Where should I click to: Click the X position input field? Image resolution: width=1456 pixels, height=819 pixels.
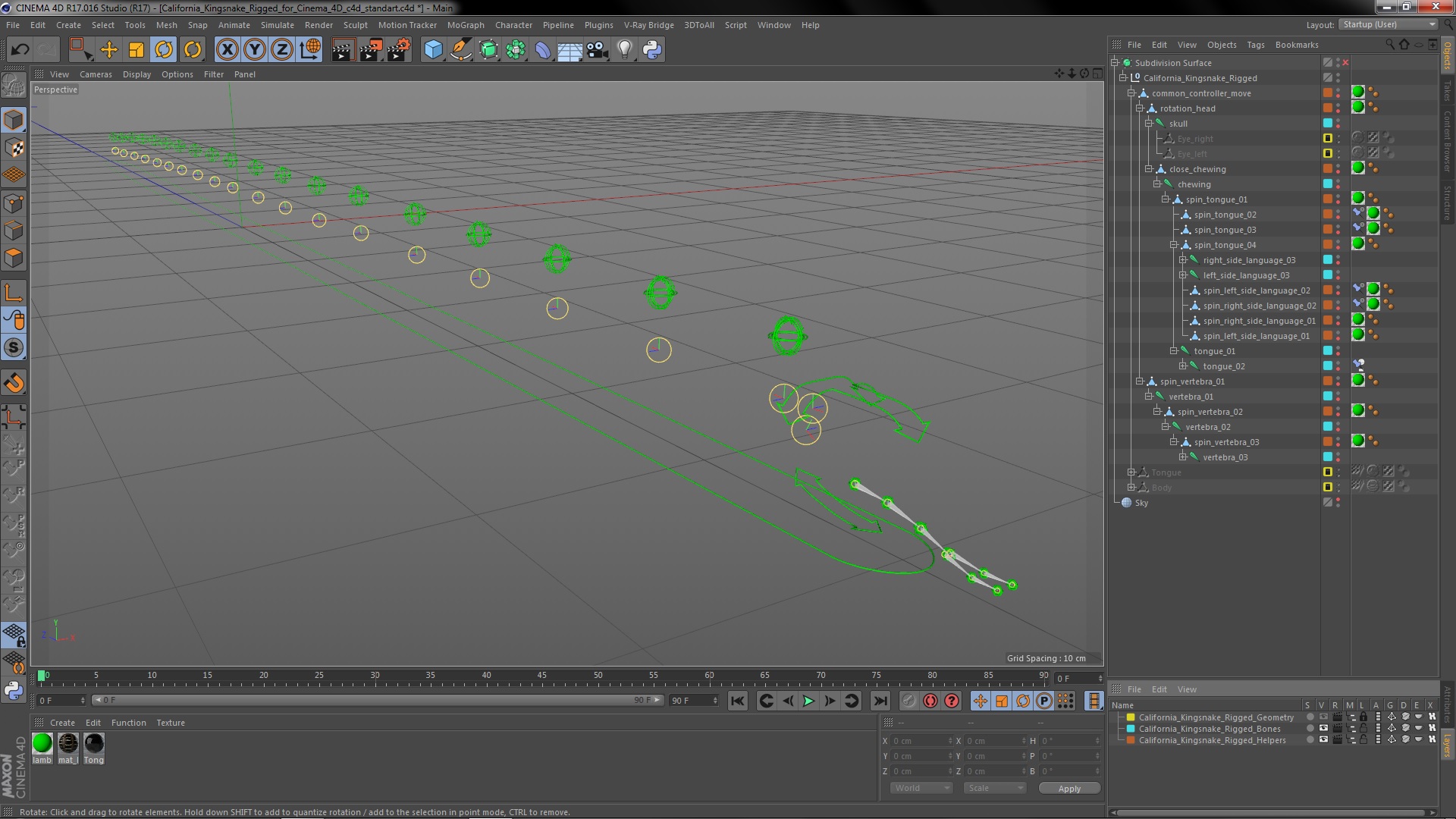tap(922, 741)
